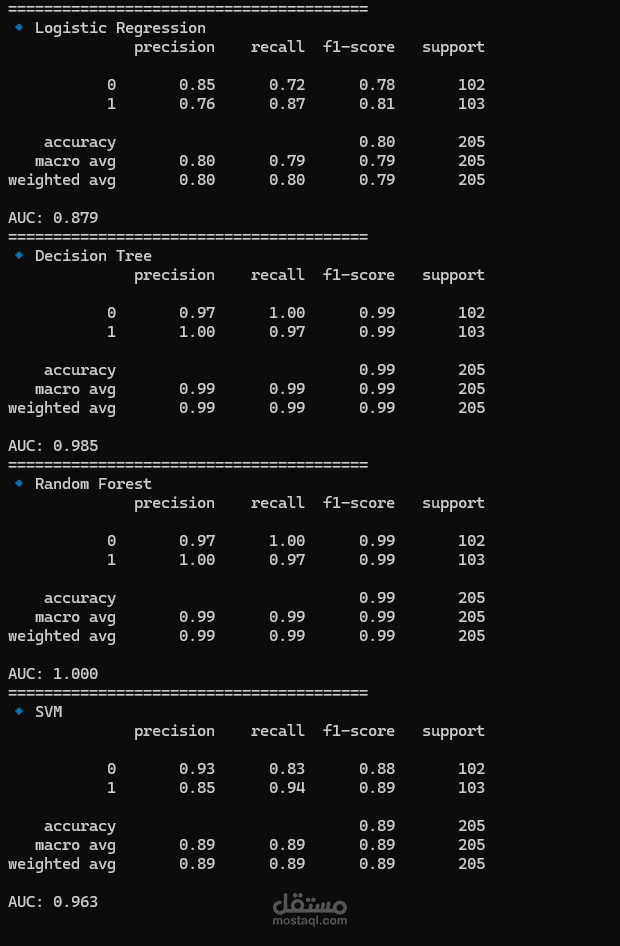Click the AUC: 1.000 result line
Screen dimensions: 620x946
(x=53, y=674)
